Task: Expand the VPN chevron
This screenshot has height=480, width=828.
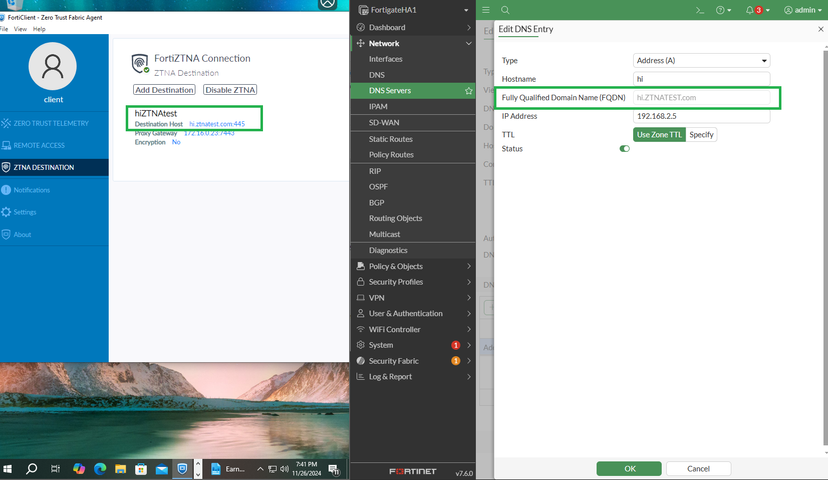Action: [468, 298]
